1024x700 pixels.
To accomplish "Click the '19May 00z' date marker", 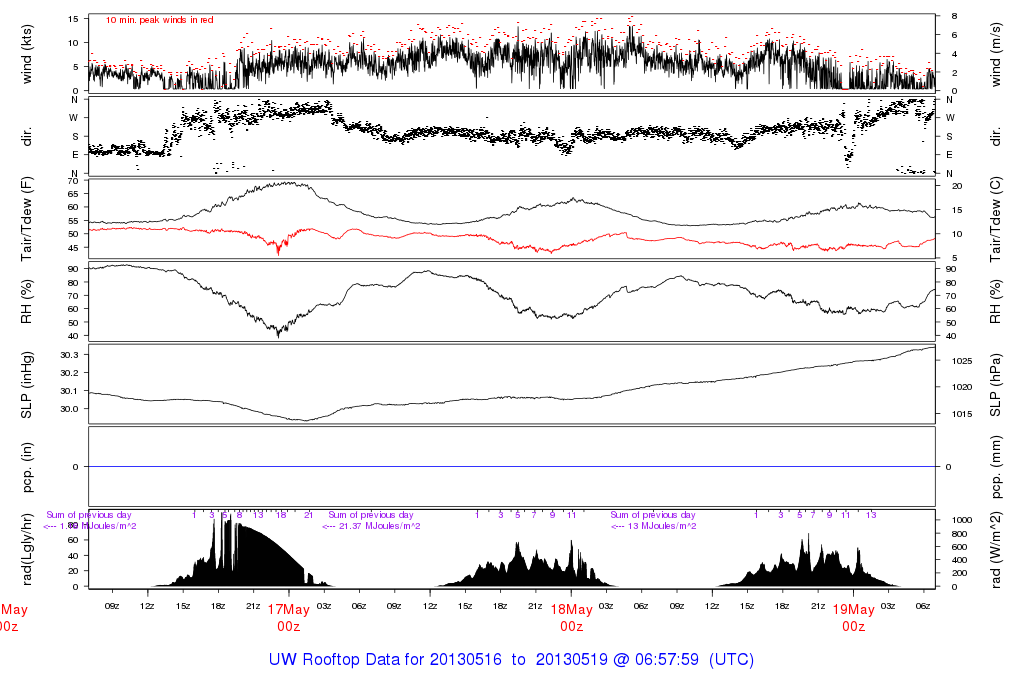I will click(x=854, y=618).
